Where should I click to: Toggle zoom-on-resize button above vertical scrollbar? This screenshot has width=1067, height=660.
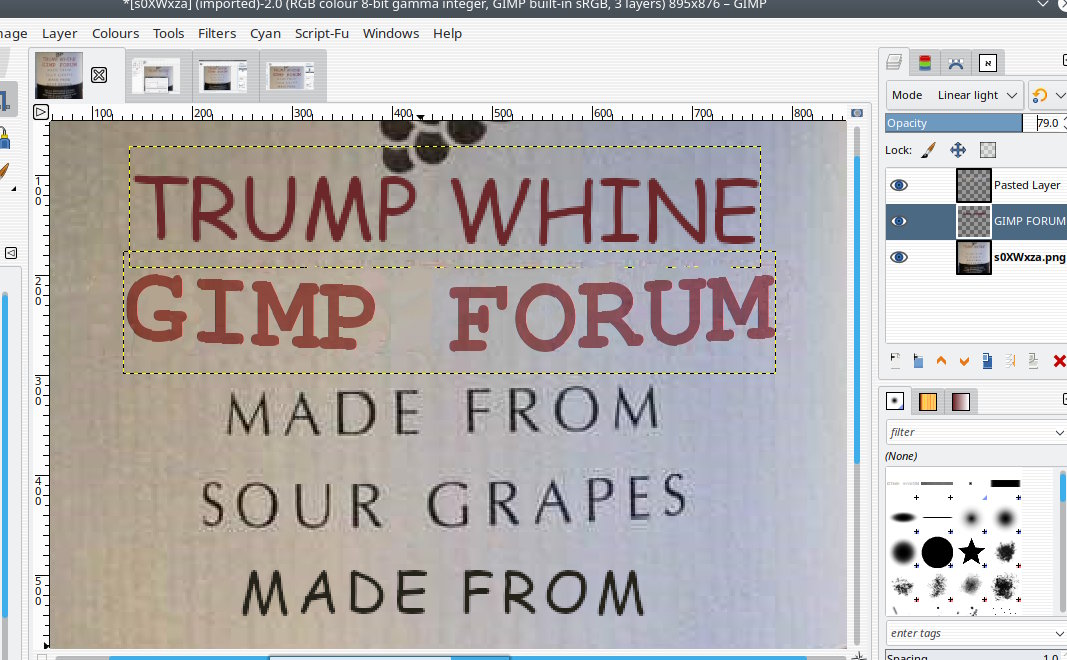click(857, 112)
